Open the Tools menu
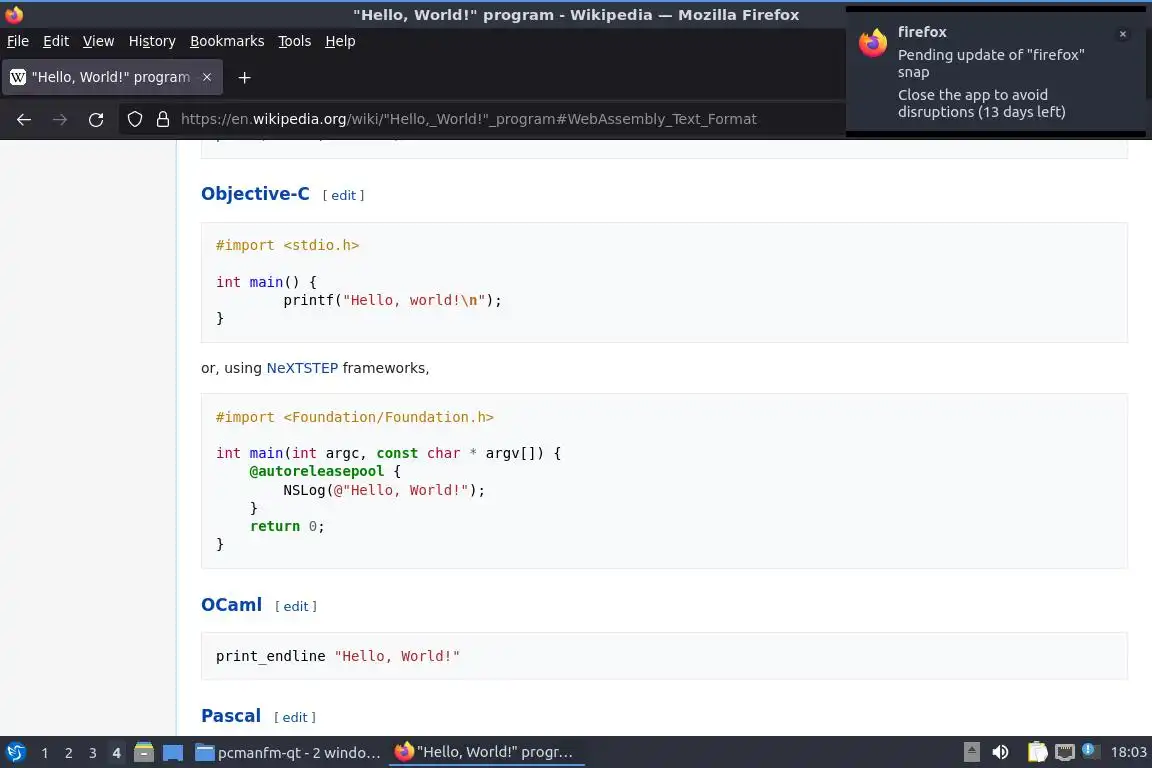The image size is (1152, 768). (x=295, y=41)
